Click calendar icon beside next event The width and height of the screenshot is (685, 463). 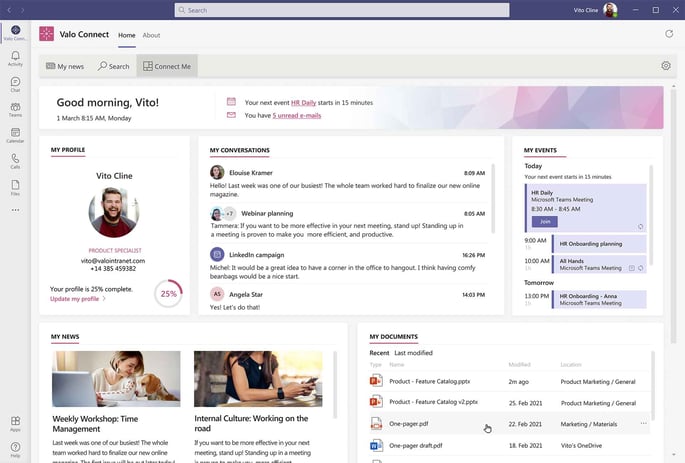point(231,102)
